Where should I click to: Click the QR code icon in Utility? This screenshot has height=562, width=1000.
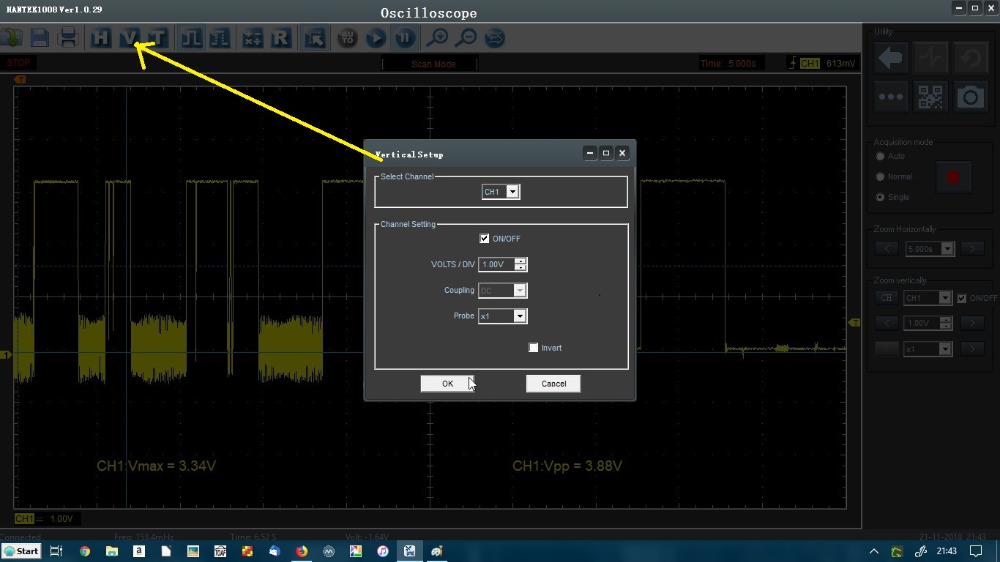coord(930,97)
